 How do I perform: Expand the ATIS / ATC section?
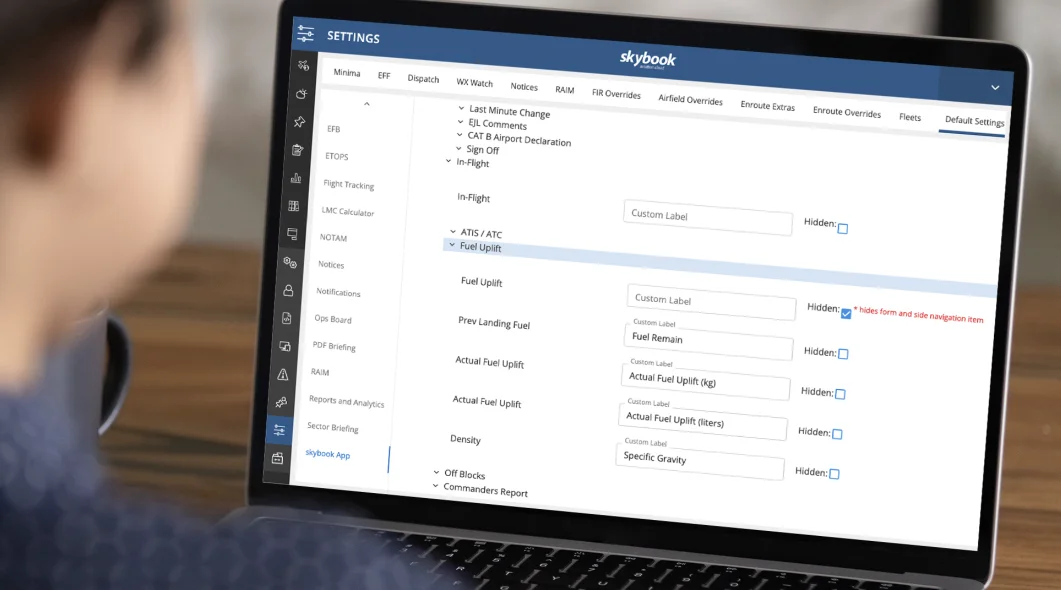pyautogui.click(x=453, y=231)
